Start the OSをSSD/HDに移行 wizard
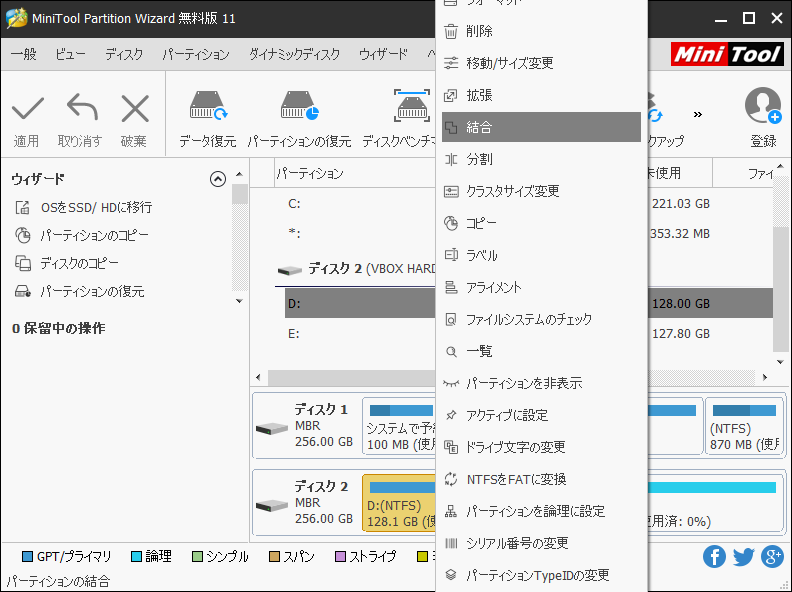Viewport: 792px width, 592px height. 84,207
